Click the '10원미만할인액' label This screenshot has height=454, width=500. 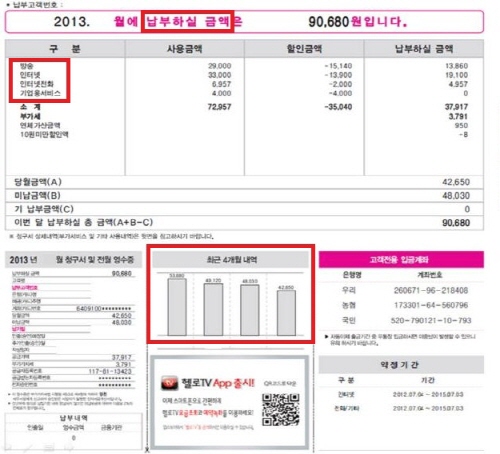44,134
